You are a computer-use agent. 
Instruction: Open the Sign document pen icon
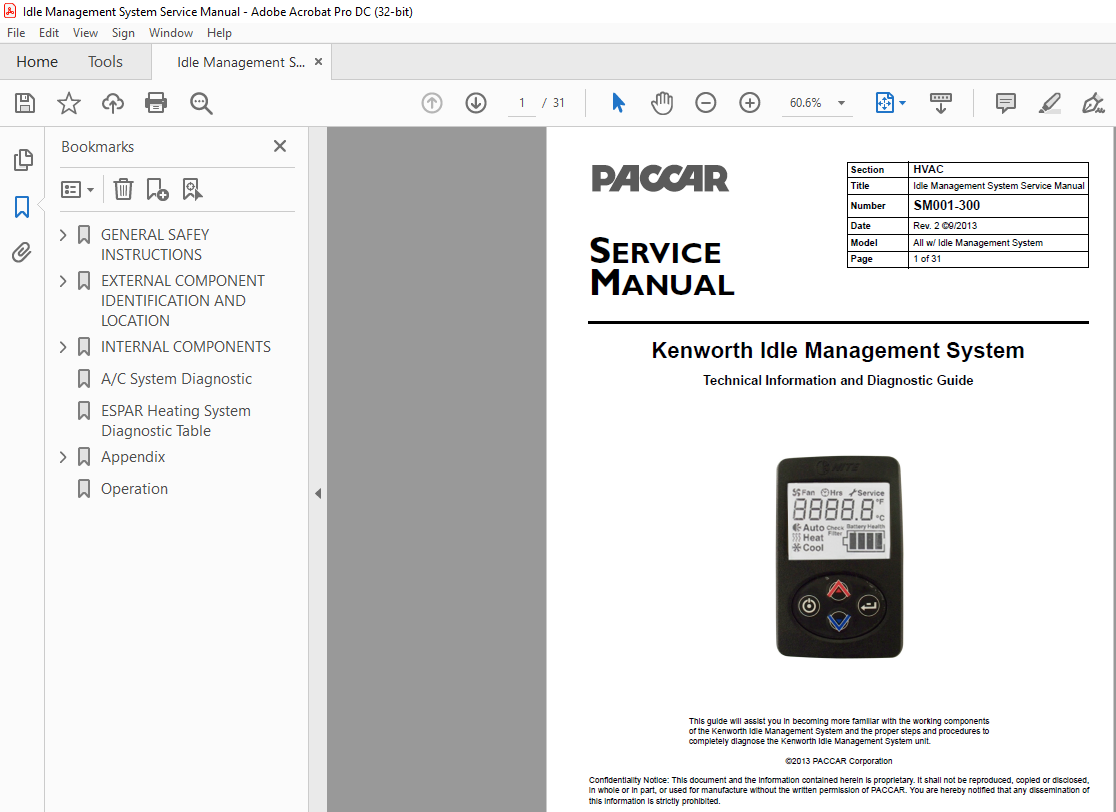pyautogui.click(x=1093, y=103)
